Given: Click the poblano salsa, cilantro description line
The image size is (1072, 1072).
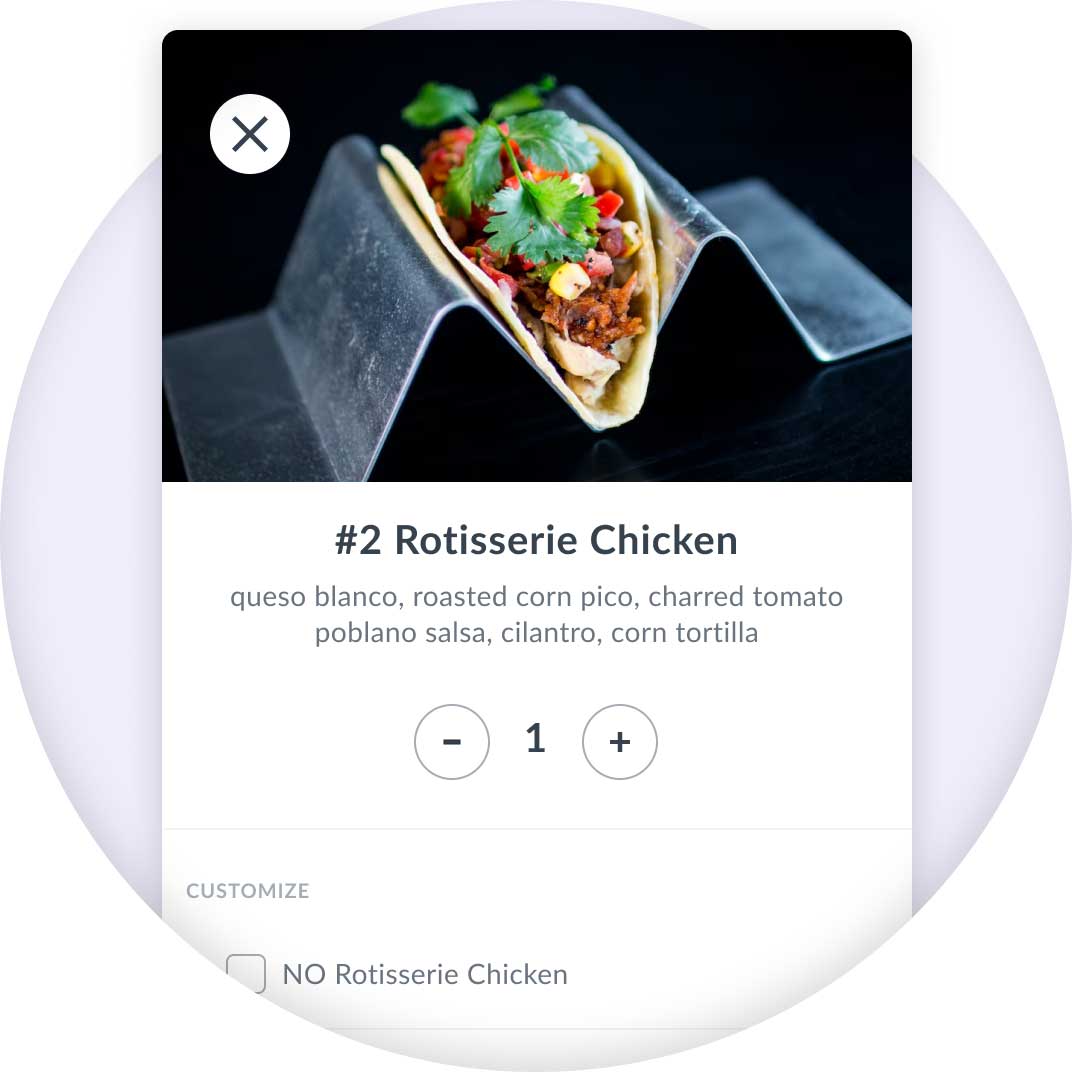Looking at the screenshot, I should pyautogui.click(x=537, y=632).
